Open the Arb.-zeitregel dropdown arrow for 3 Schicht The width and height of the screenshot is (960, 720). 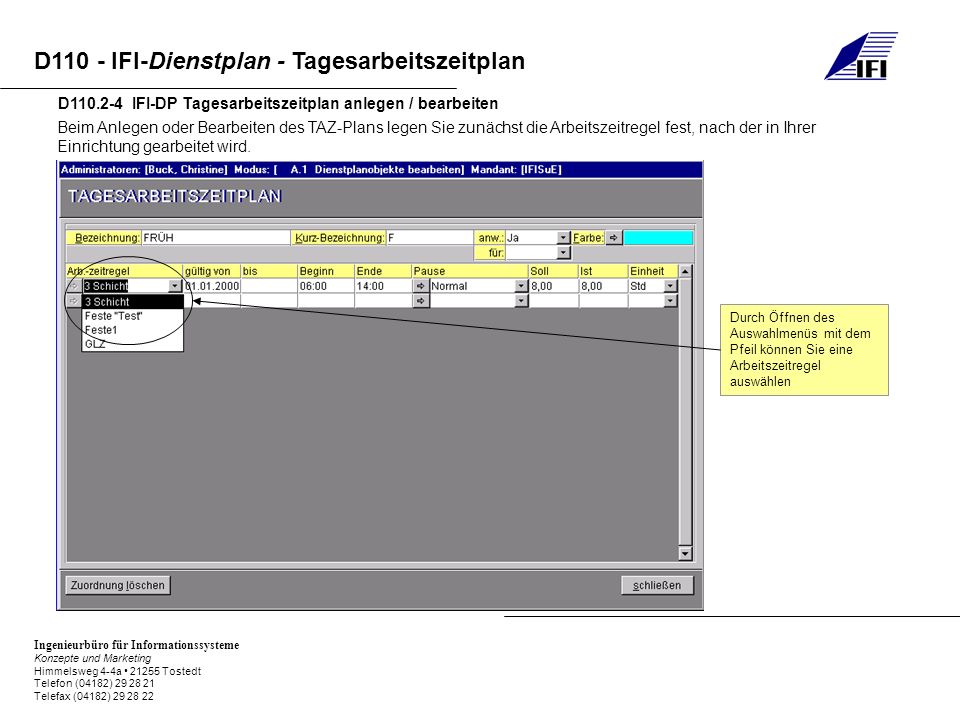tap(175, 286)
